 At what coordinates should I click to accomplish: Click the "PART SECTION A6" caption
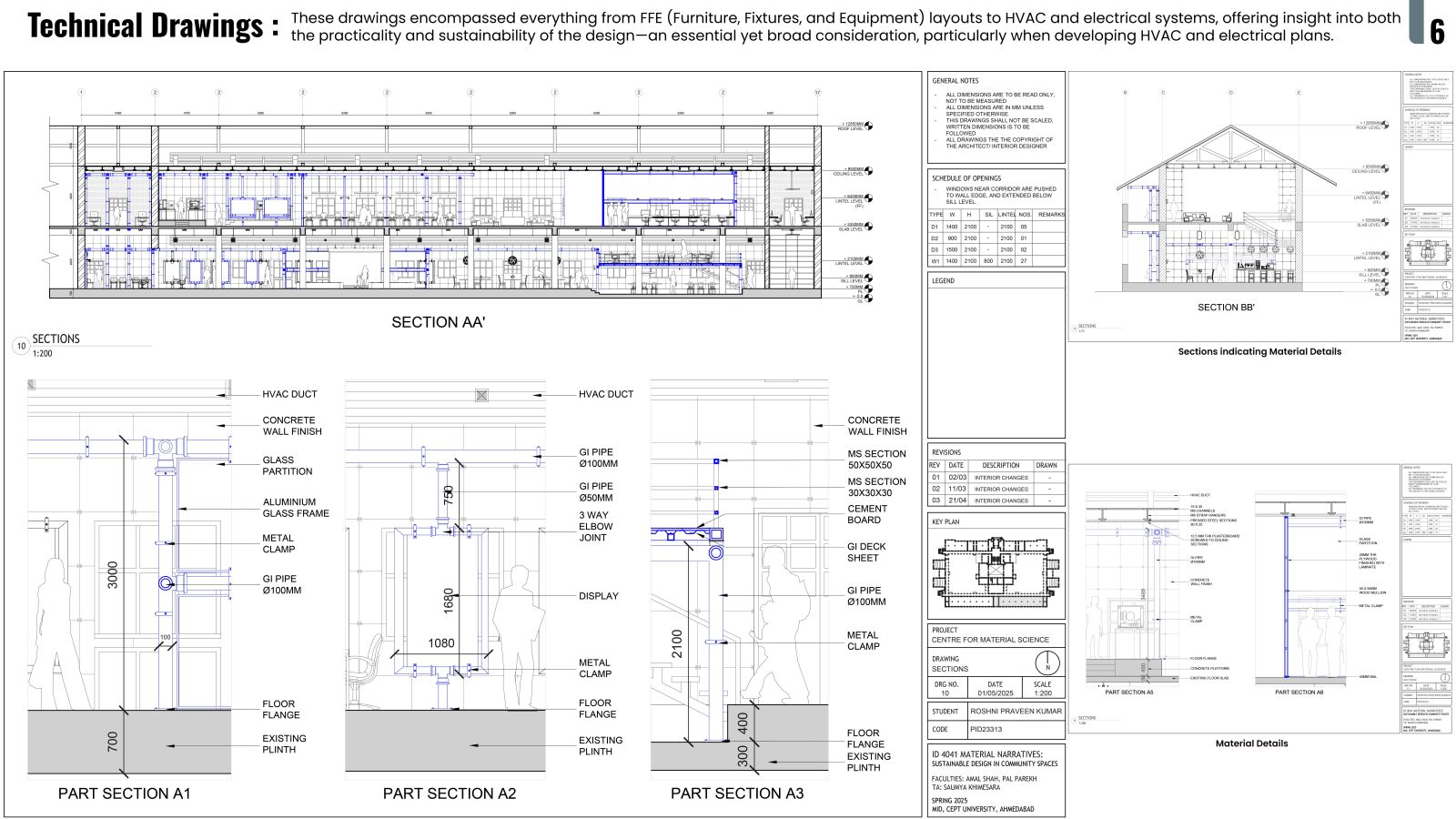pos(1299,693)
